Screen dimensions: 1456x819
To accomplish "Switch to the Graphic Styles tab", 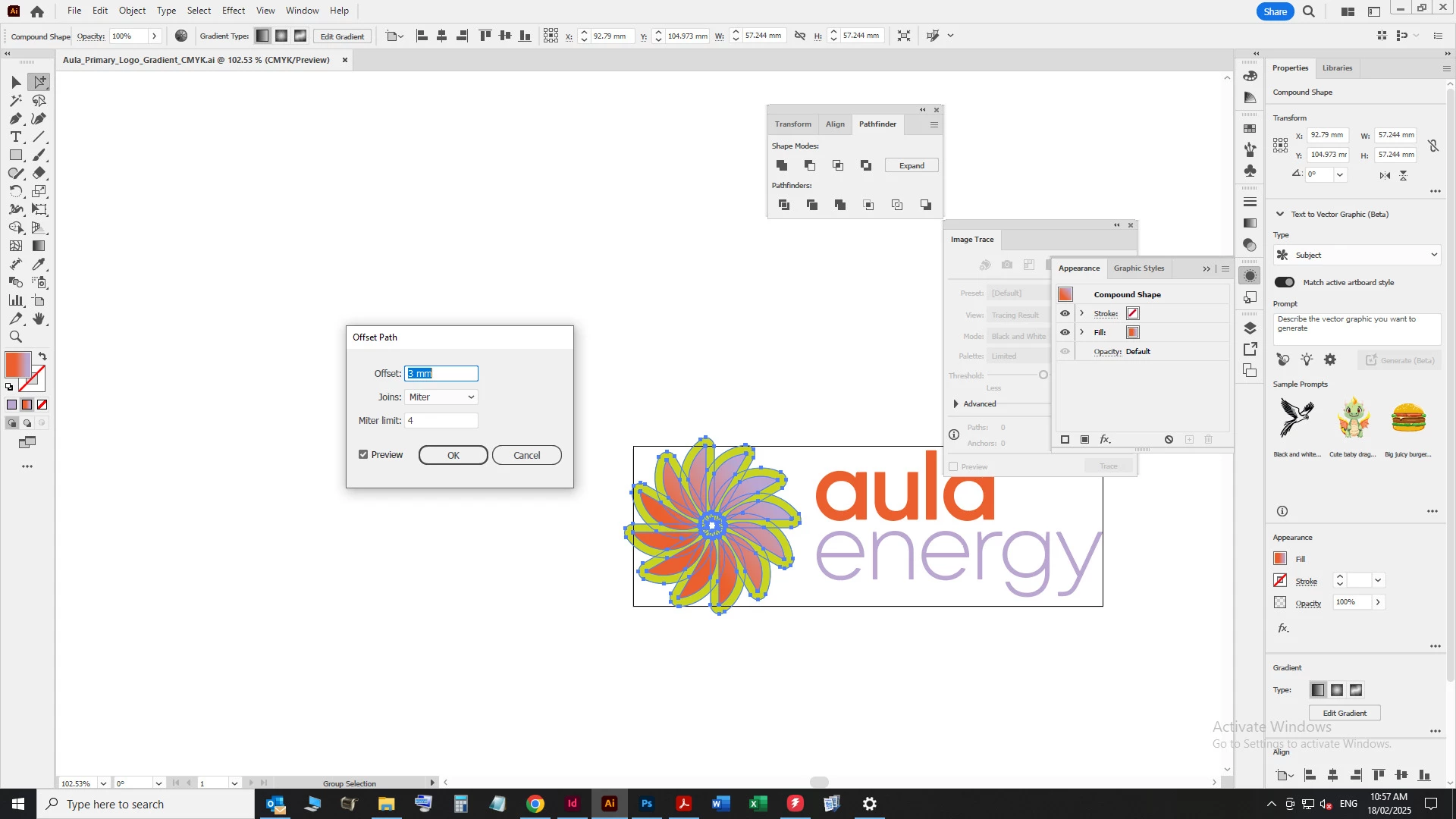I will click(x=1138, y=268).
